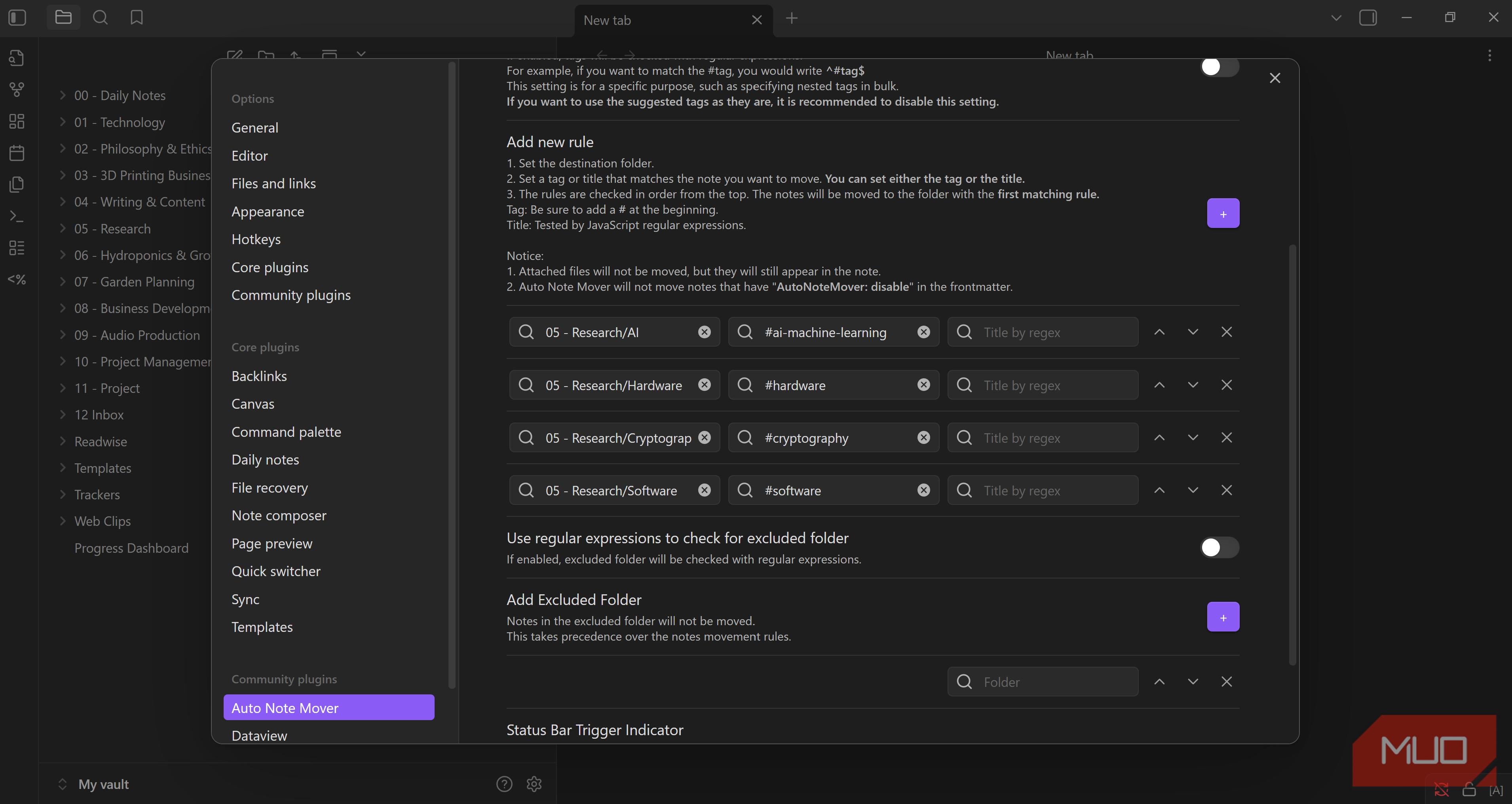
Task: Close the settings dialog
Action: 1275,78
